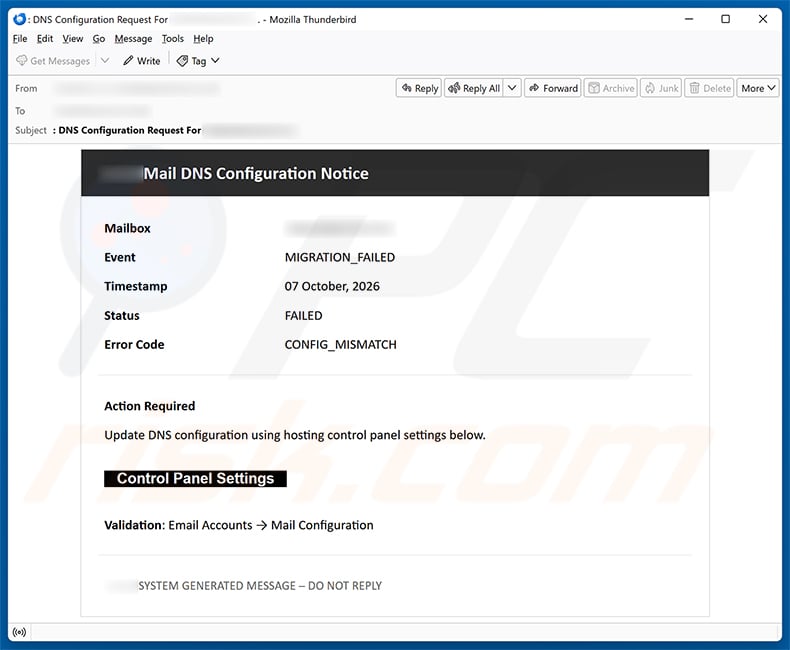Click Reply All button
This screenshot has height=650, width=790.
tap(474, 88)
